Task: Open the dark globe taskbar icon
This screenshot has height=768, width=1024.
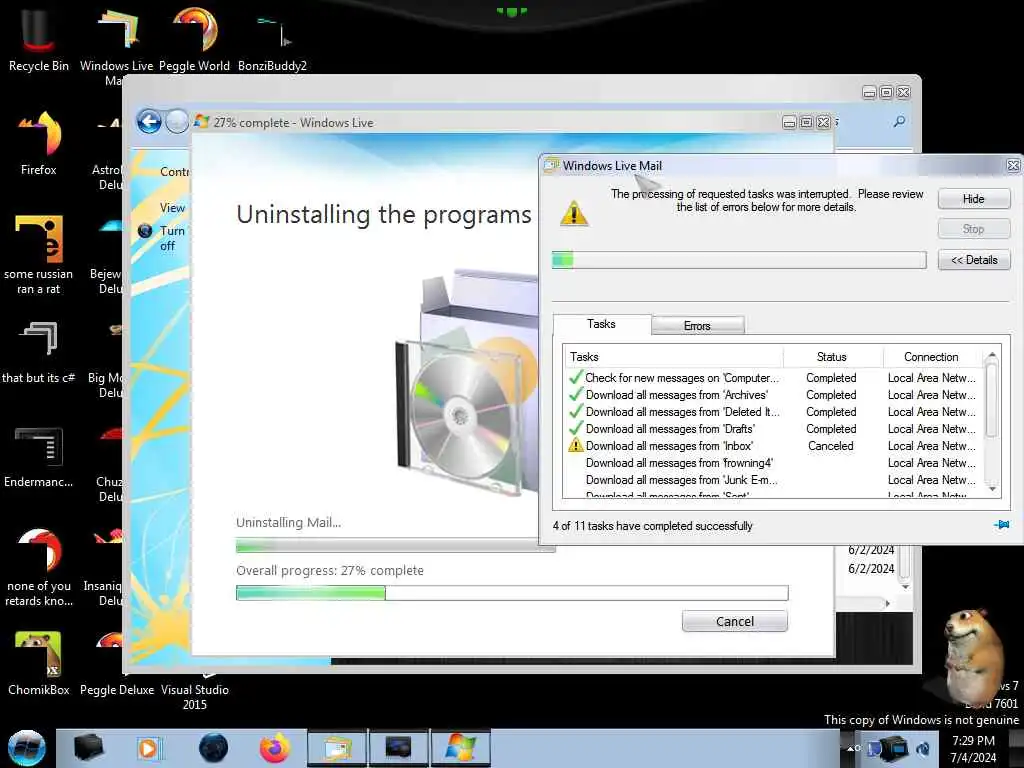Action: click(213, 748)
